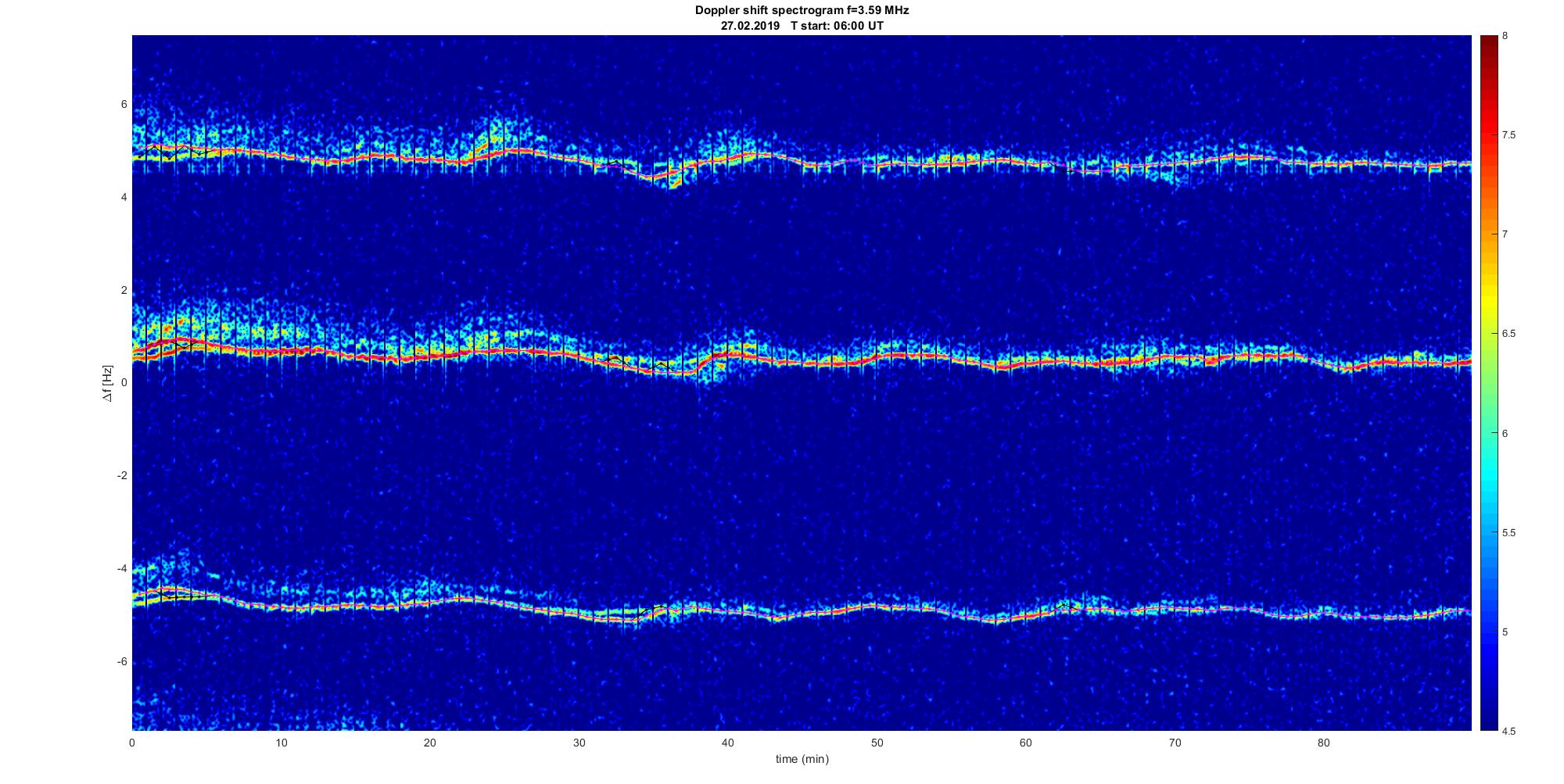This screenshot has height=784, width=1564.
Task: Click the x-axis tick label '80'
Action: coord(1323,743)
